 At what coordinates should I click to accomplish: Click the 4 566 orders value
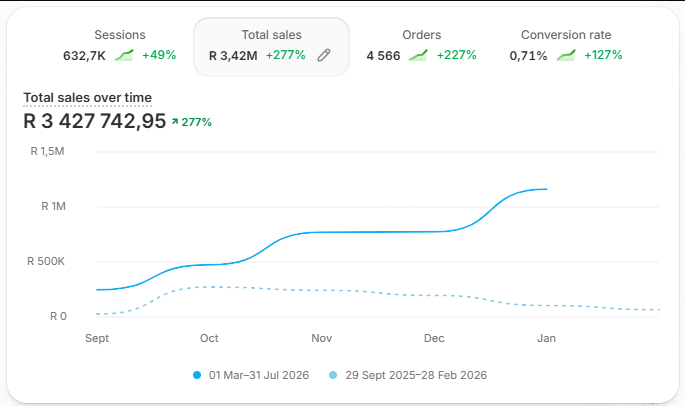383,56
